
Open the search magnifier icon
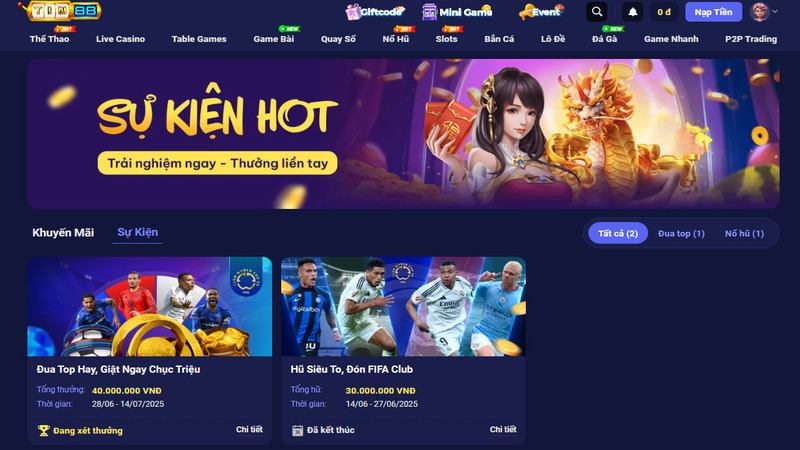point(596,11)
